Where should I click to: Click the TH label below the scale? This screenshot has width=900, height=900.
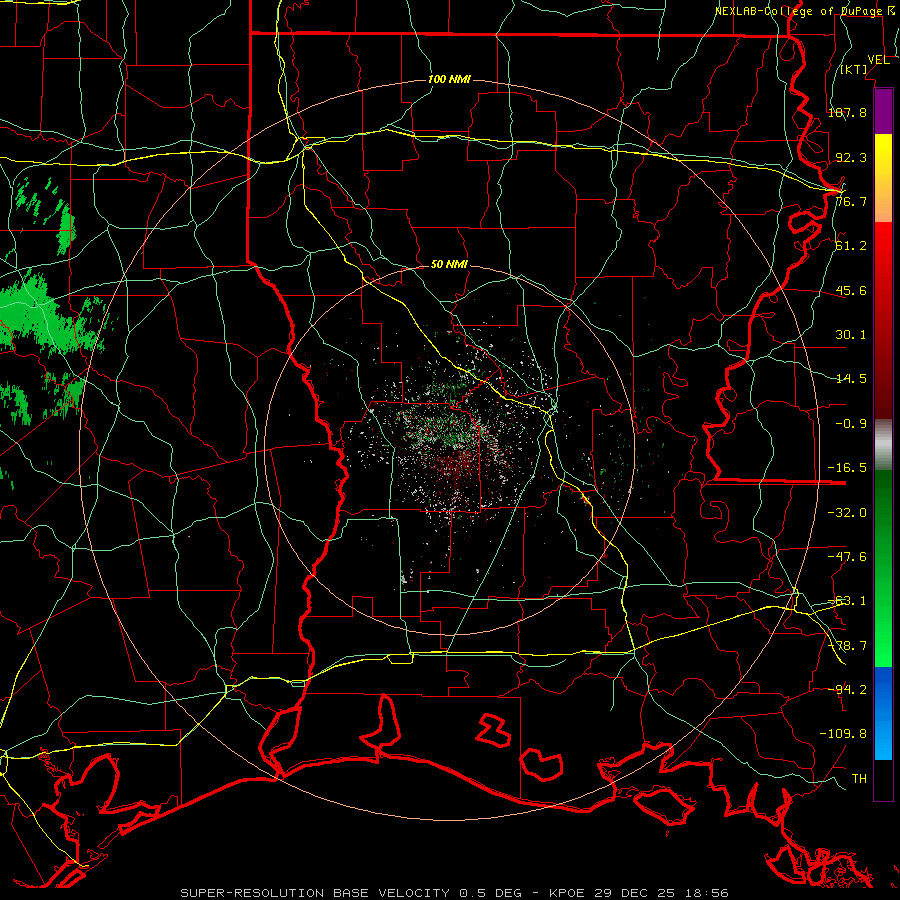click(859, 779)
